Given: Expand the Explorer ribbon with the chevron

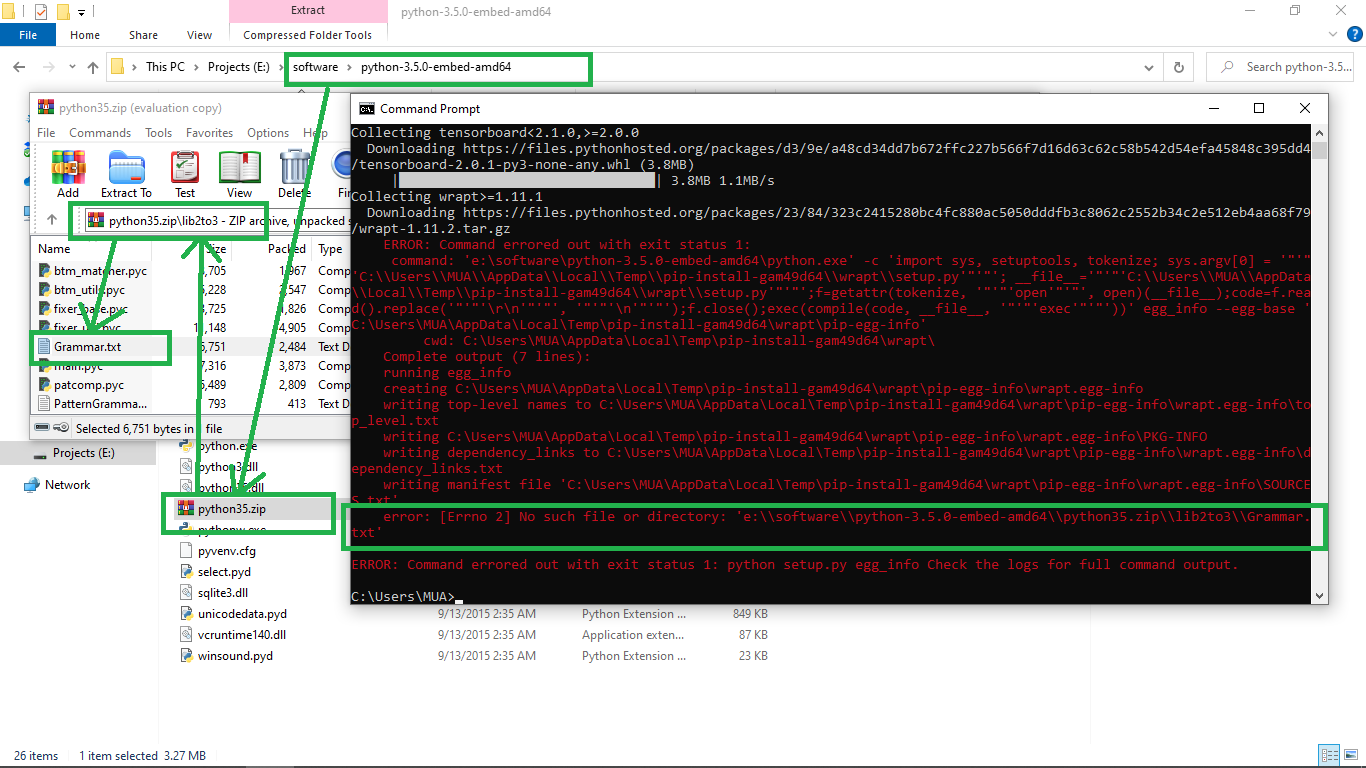Looking at the screenshot, I should point(1331,34).
